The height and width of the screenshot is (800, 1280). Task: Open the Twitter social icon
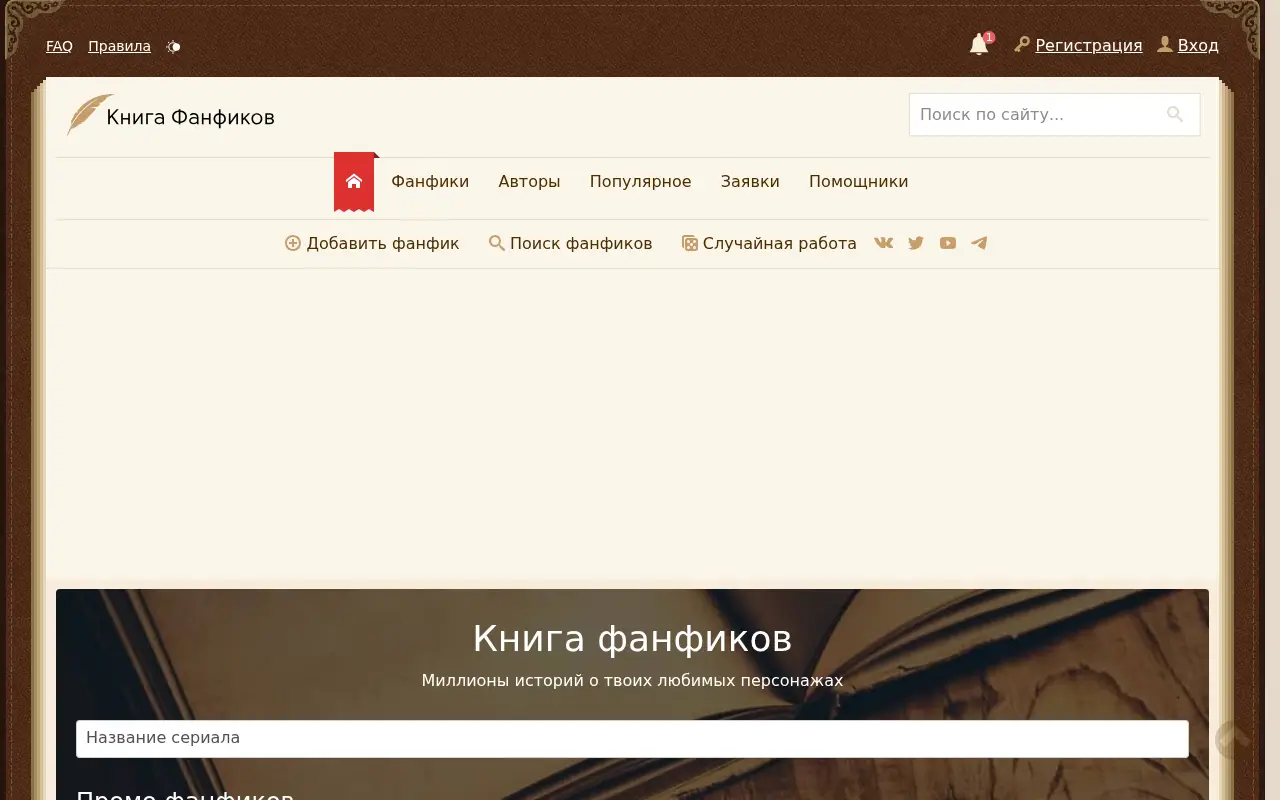[916, 243]
